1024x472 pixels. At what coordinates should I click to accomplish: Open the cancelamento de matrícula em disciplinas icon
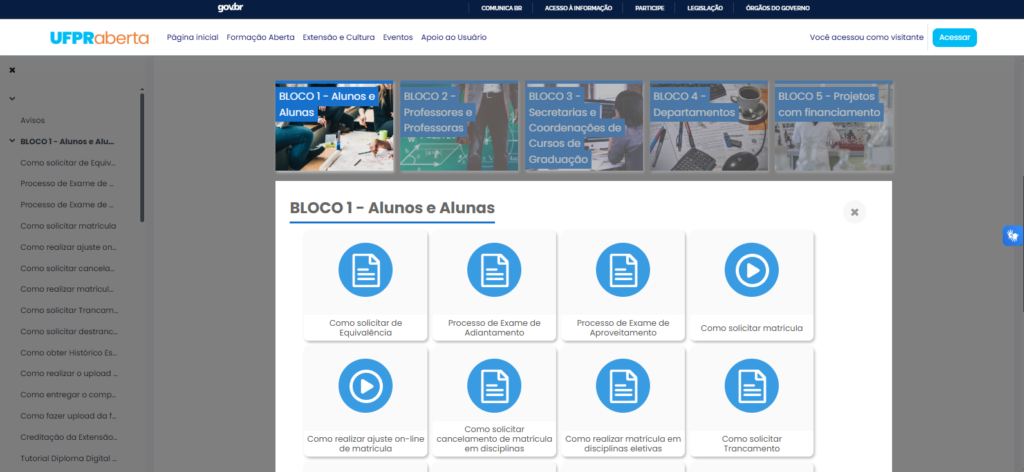(x=494, y=386)
